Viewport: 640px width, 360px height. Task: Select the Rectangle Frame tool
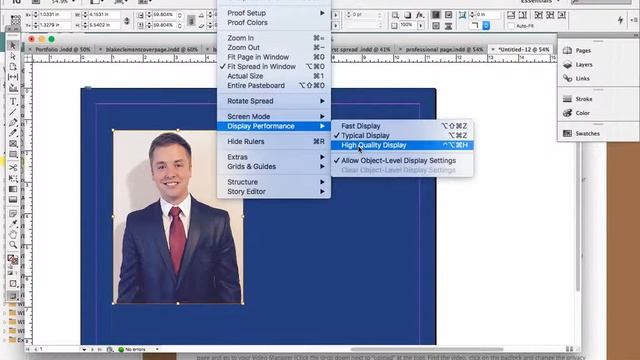(13, 144)
